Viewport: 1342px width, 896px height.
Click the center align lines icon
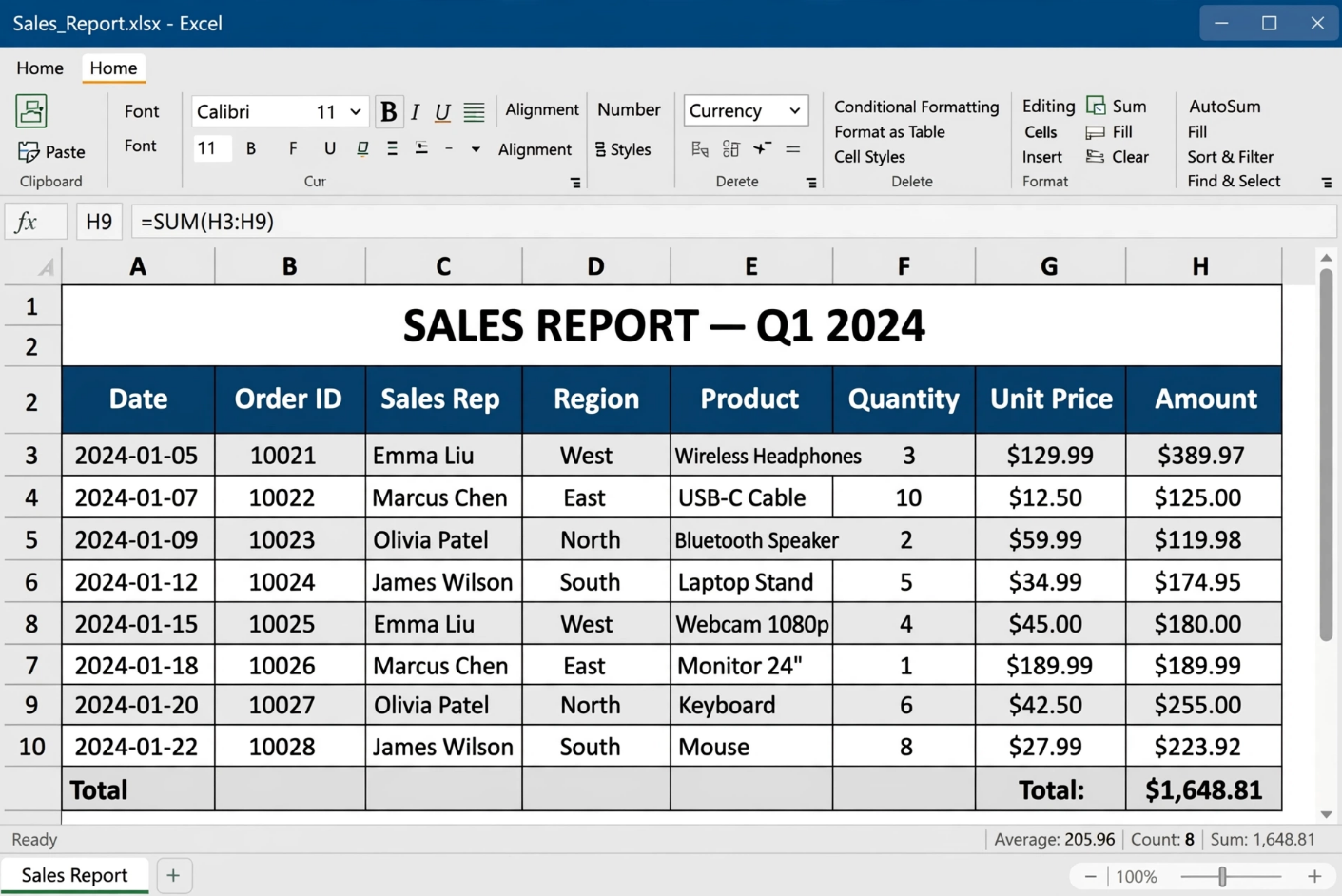click(x=392, y=148)
